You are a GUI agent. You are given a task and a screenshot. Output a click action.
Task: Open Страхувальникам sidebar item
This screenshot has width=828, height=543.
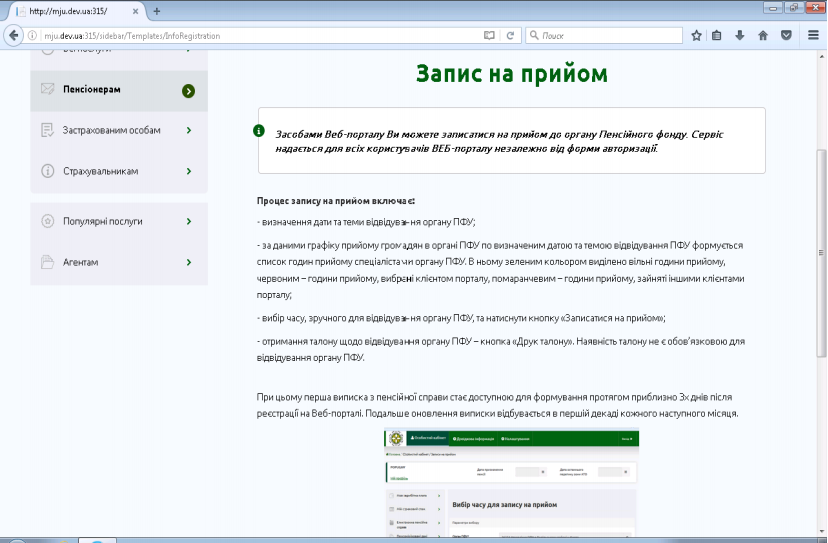pyautogui.click(x=119, y=171)
